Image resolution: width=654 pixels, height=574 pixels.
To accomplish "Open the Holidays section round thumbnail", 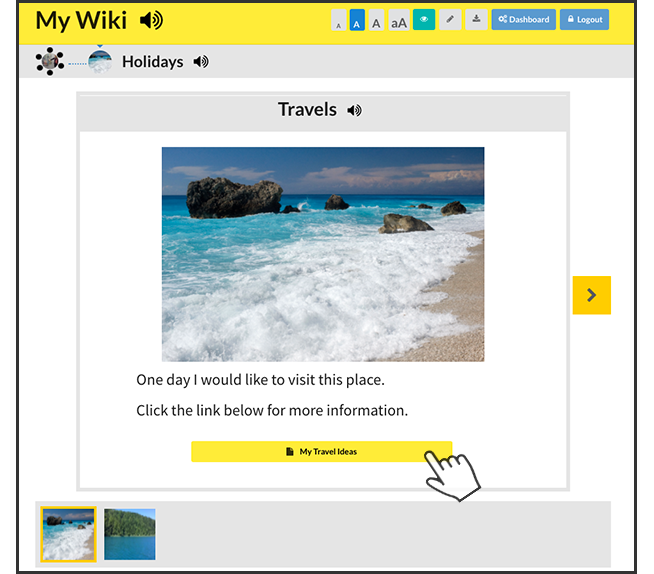I will coord(100,61).
